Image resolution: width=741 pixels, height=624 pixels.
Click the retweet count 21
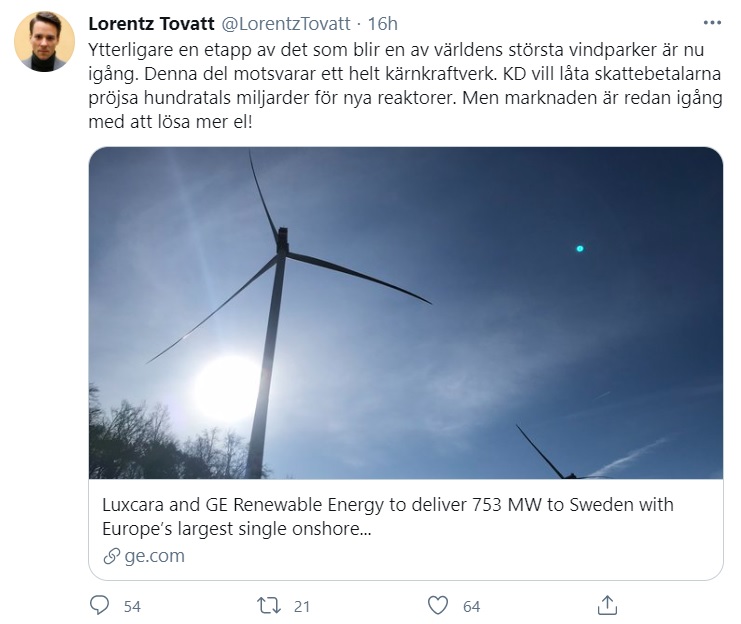click(x=303, y=605)
